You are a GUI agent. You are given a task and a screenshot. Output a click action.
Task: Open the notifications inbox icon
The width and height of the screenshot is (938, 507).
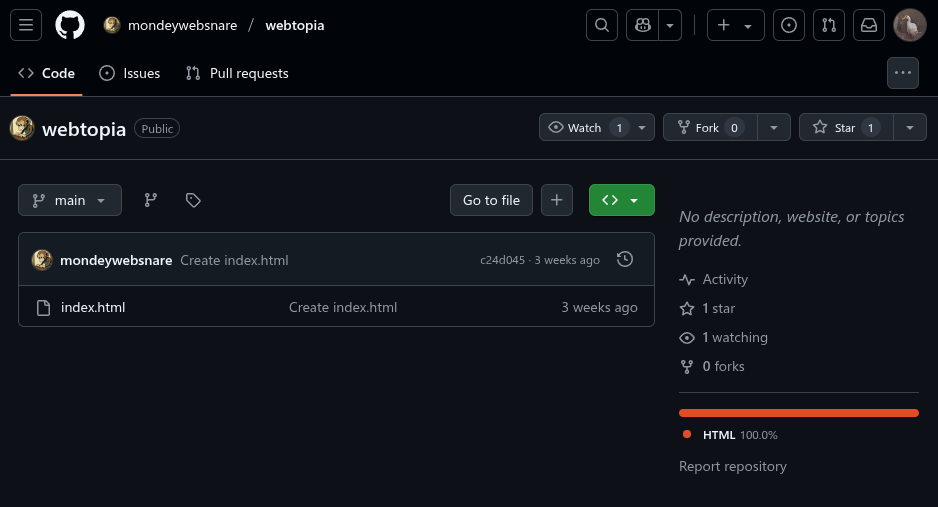pyautogui.click(x=869, y=25)
